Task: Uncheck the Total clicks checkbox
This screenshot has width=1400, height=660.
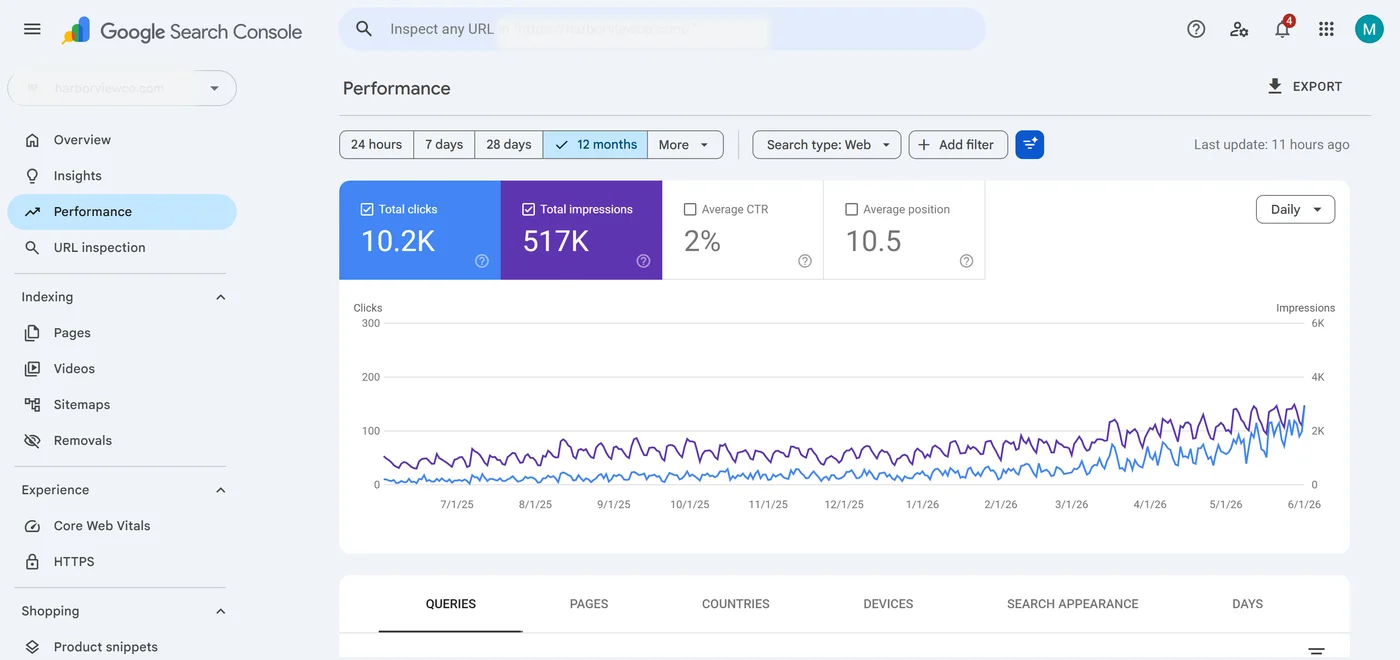Action: click(x=366, y=210)
